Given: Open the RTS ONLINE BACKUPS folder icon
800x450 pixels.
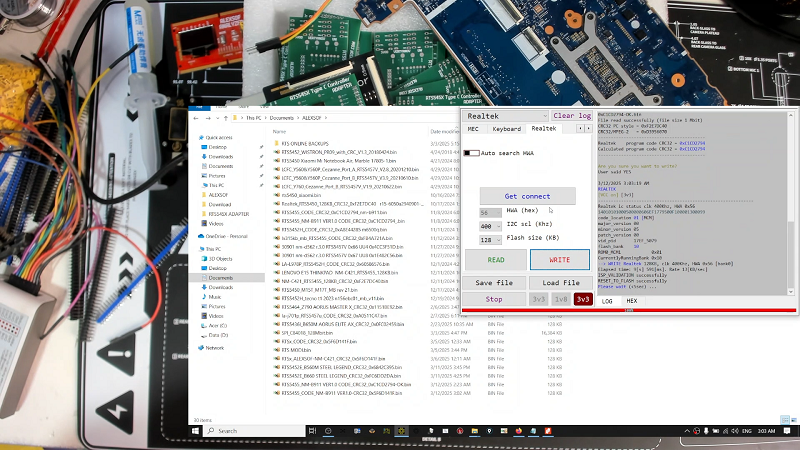Looking at the screenshot, I should [x=277, y=143].
